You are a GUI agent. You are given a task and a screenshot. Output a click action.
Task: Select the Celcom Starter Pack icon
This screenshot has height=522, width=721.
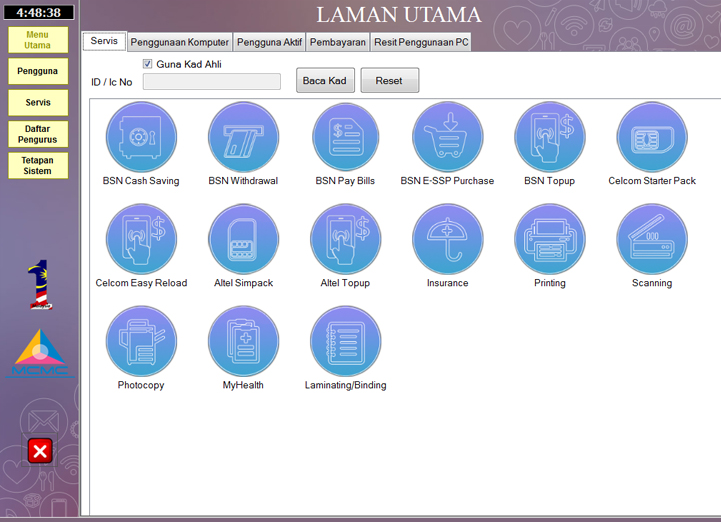652,137
